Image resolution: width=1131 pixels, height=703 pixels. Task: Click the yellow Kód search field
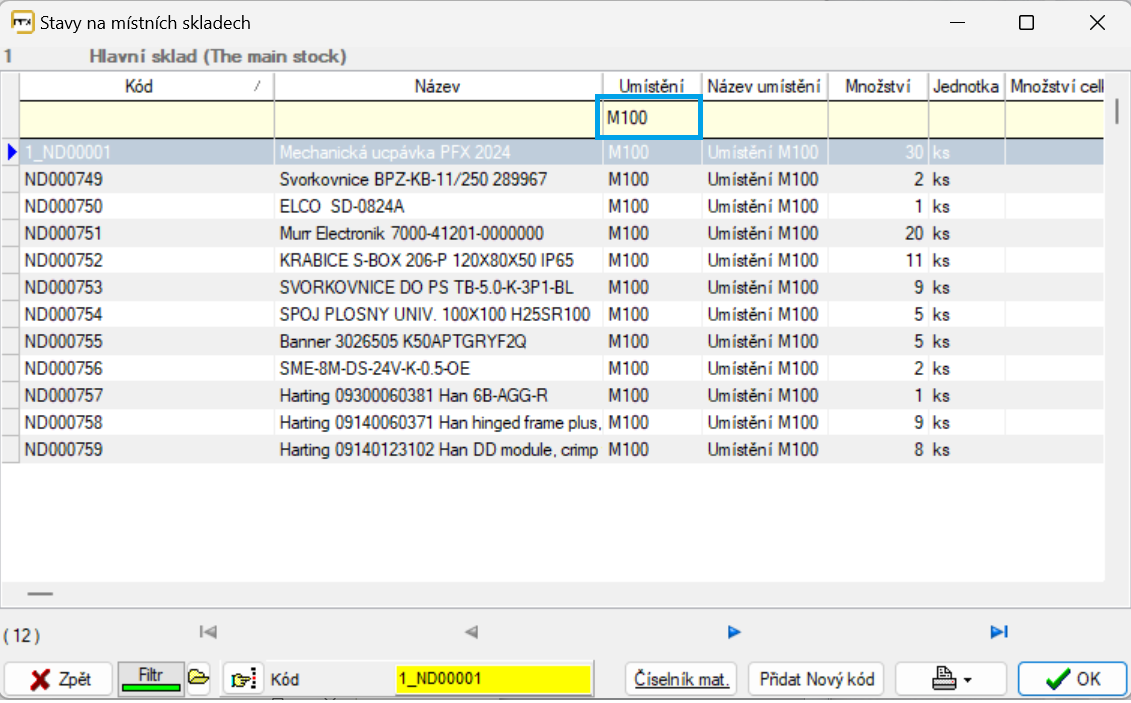[493, 679]
